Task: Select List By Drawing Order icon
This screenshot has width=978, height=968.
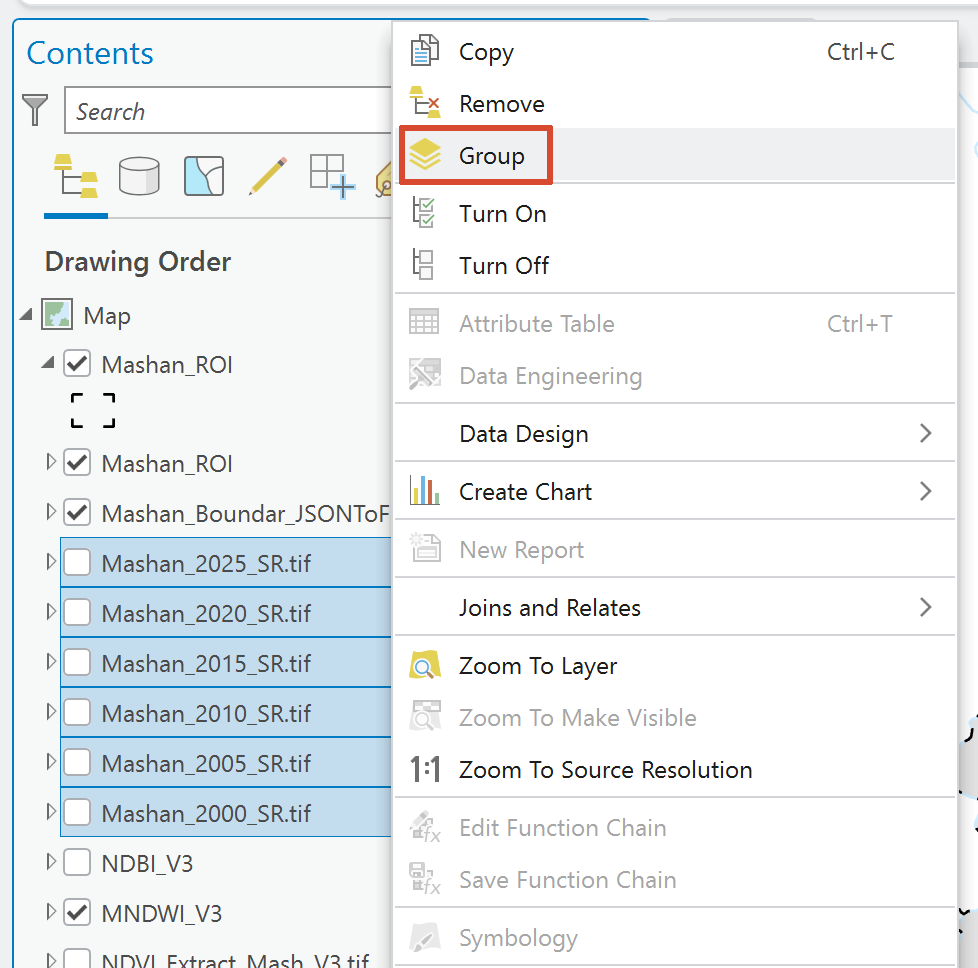Action: tap(75, 176)
